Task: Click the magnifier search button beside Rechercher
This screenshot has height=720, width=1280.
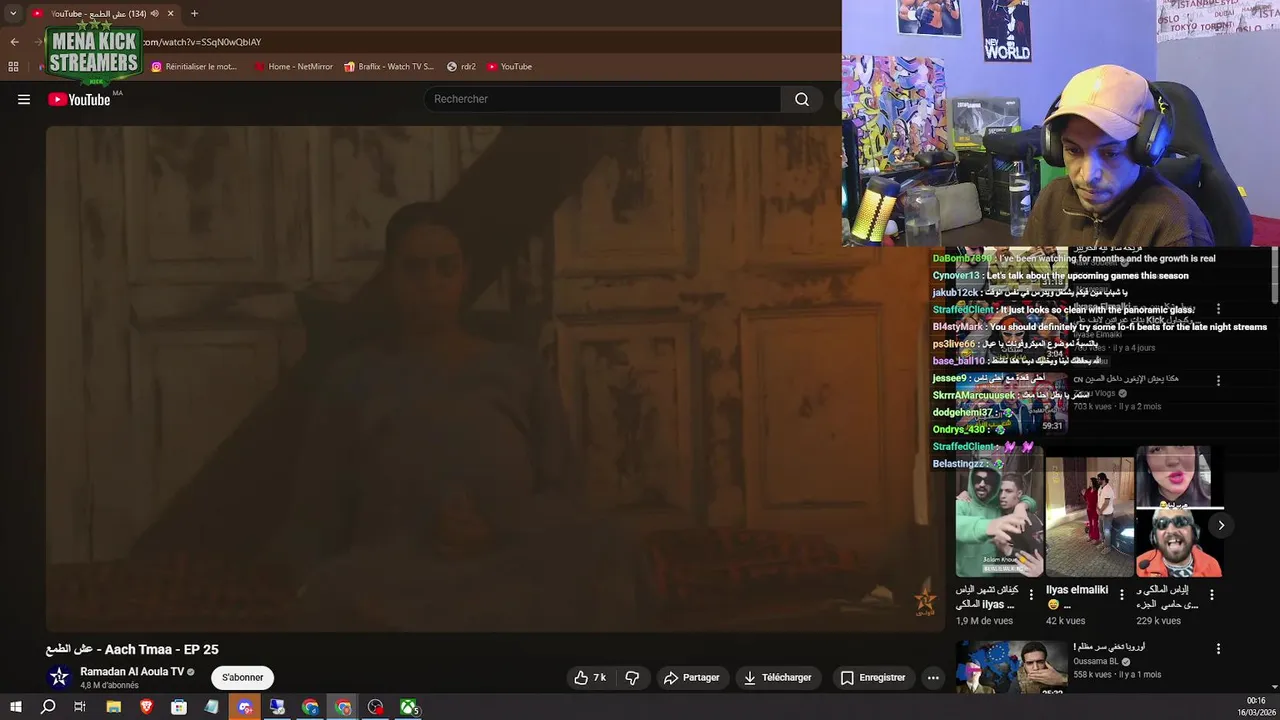Action: point(802,99)
